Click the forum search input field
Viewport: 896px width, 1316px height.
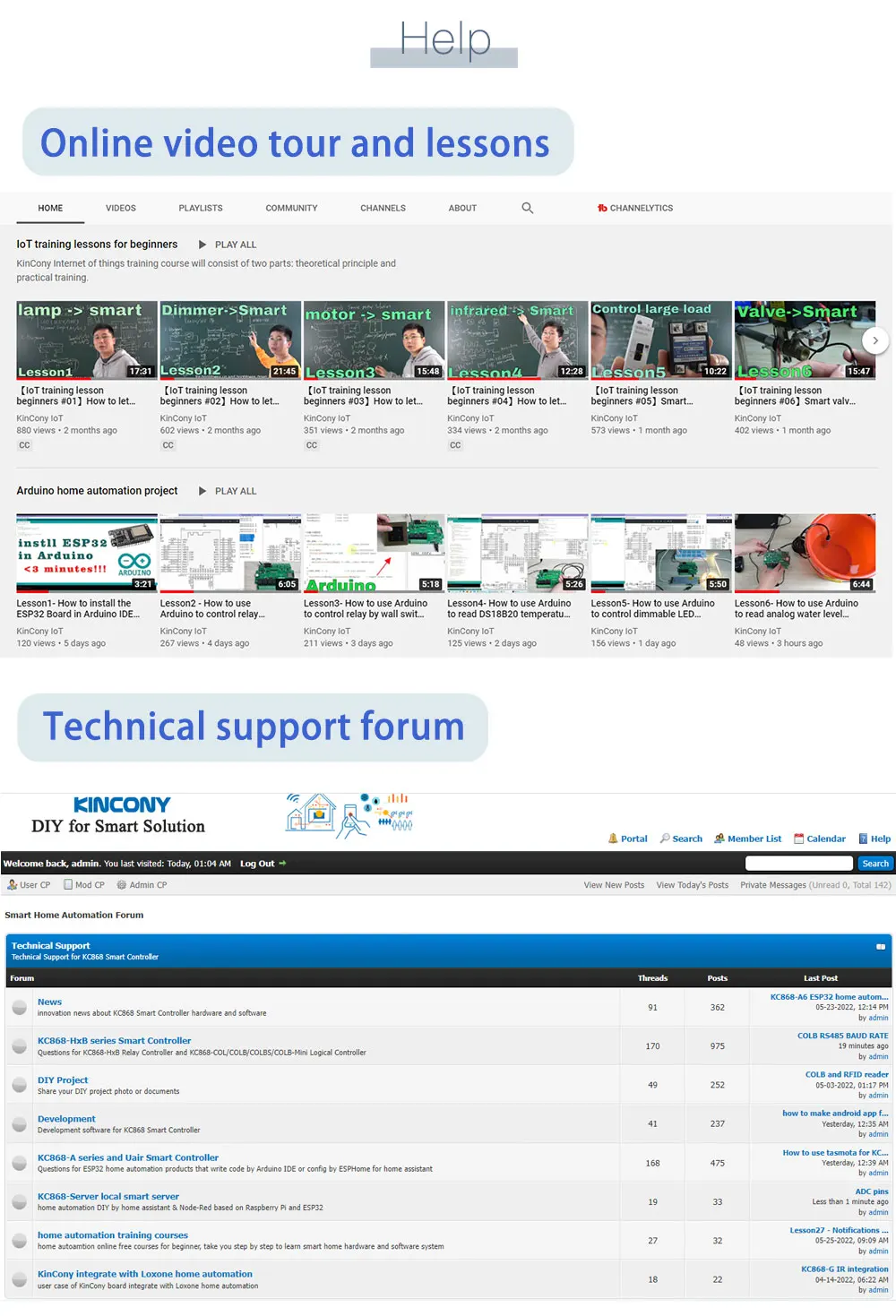coord(799,864)
